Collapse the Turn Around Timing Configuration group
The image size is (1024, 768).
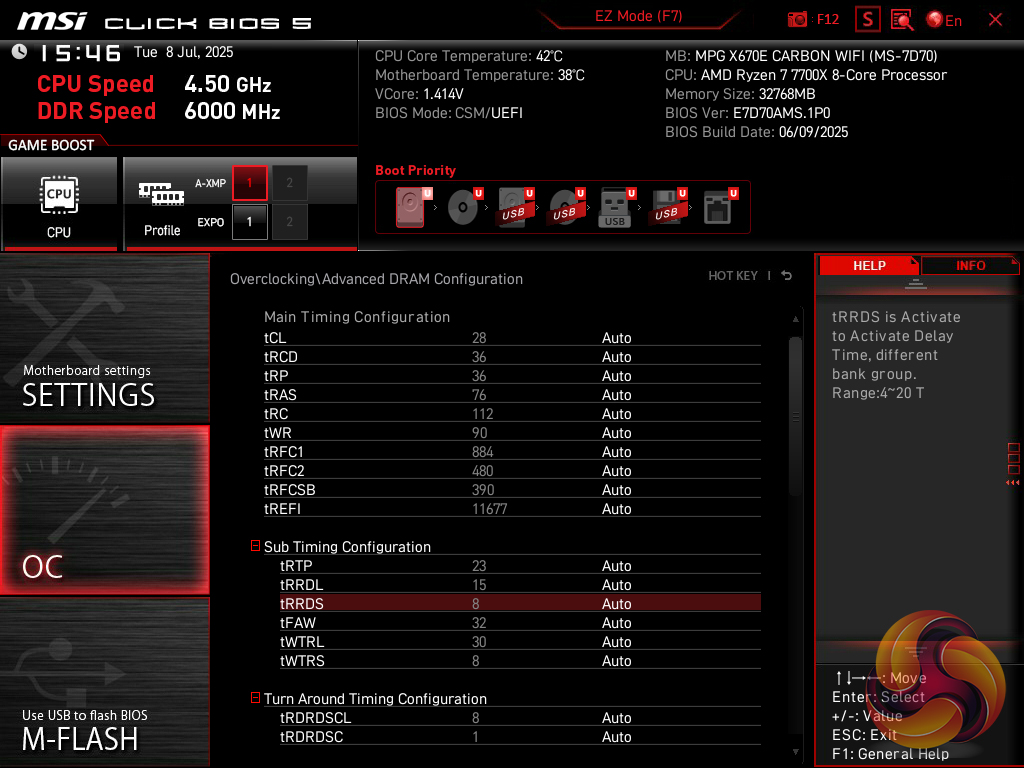(255, 698)
